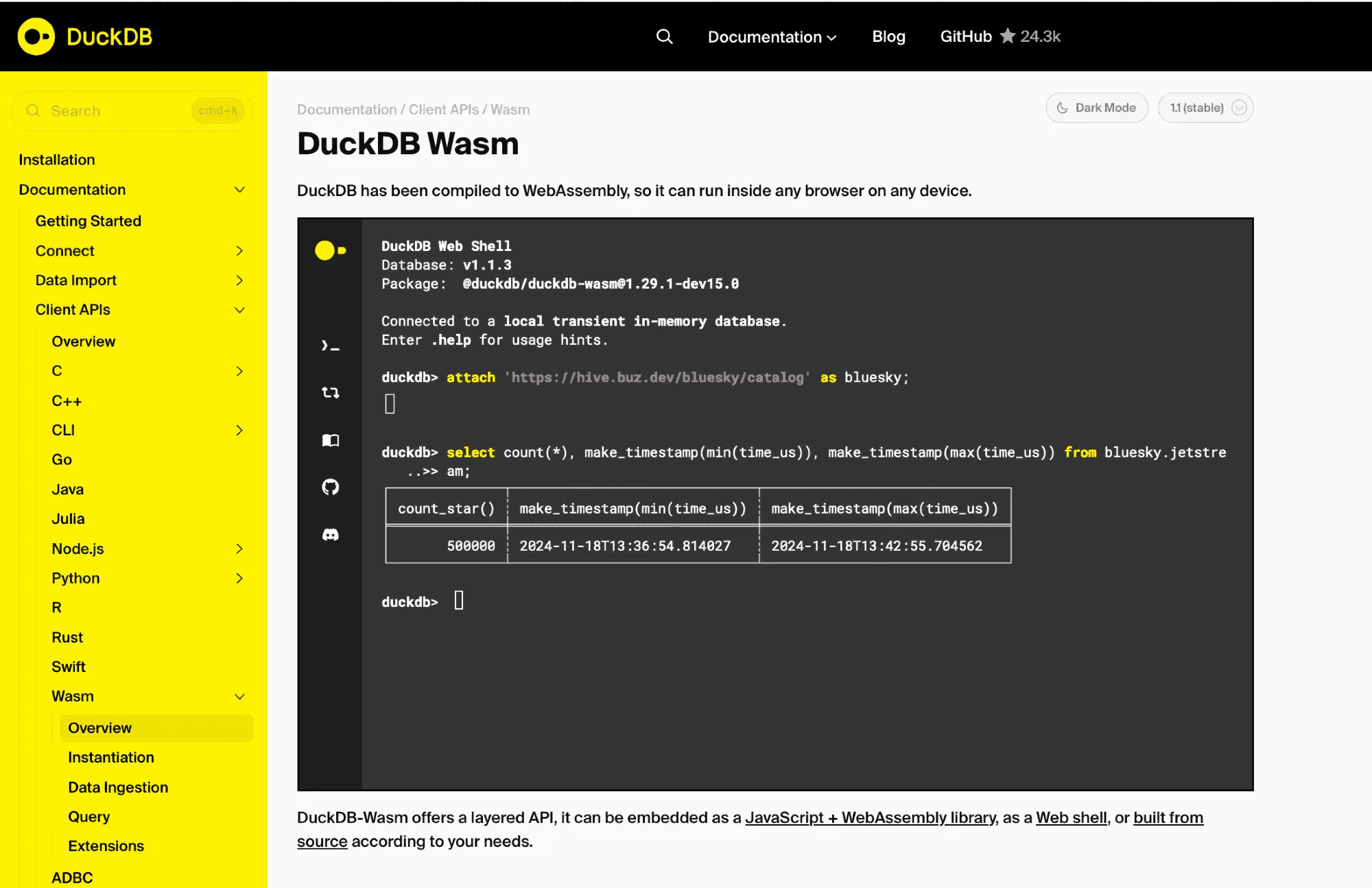This screenshot has height=888, width=1372.
Task: Open the Swift sidebar item
Action: [69, 667]
